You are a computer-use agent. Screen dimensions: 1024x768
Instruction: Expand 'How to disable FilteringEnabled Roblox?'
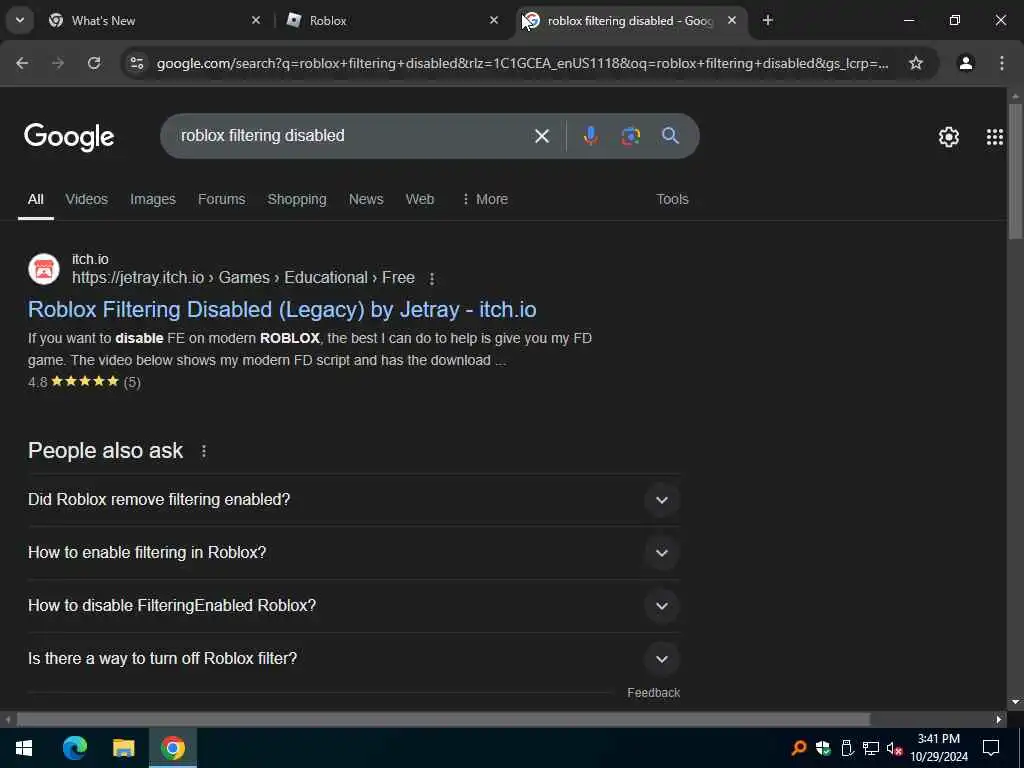354,605
